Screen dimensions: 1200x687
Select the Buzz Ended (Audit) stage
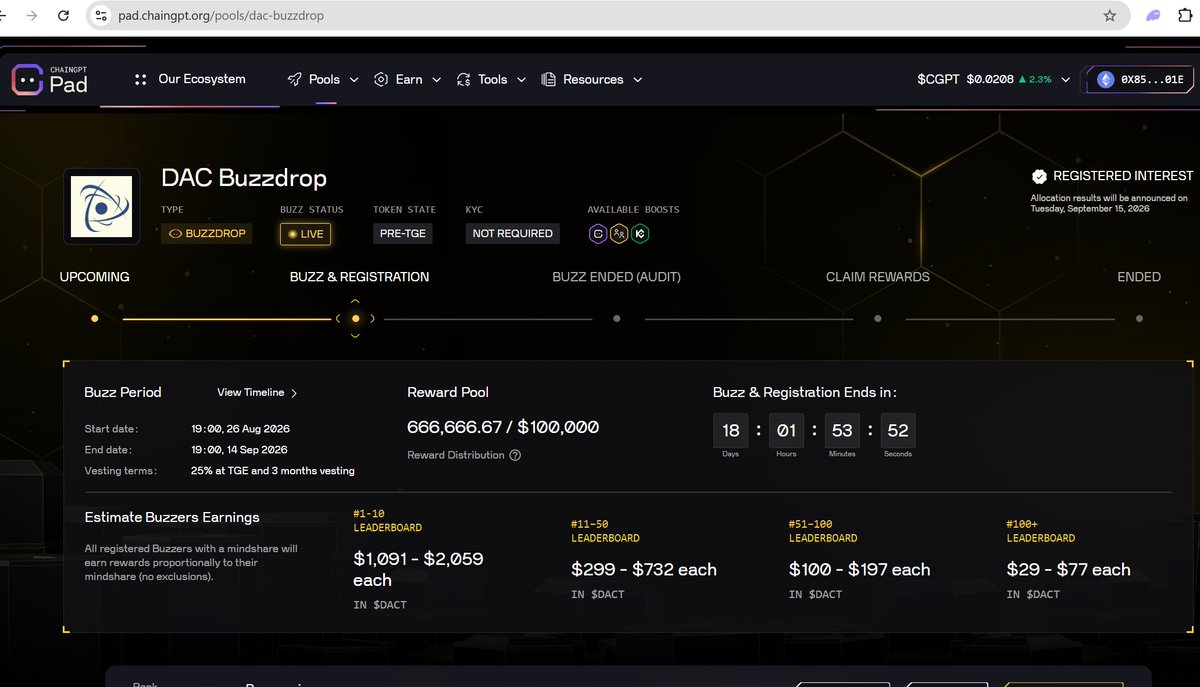(x=616, y=277)
